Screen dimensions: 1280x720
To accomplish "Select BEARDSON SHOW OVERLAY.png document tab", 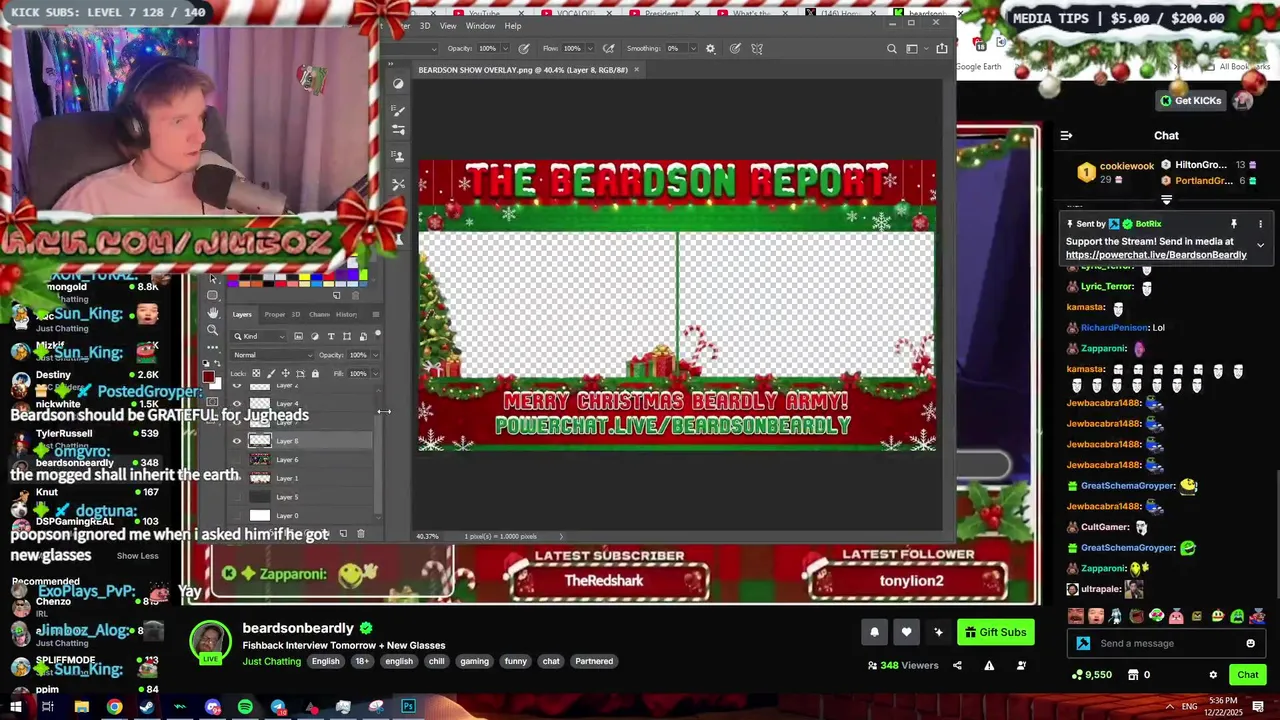I will (x=523, y=70).
